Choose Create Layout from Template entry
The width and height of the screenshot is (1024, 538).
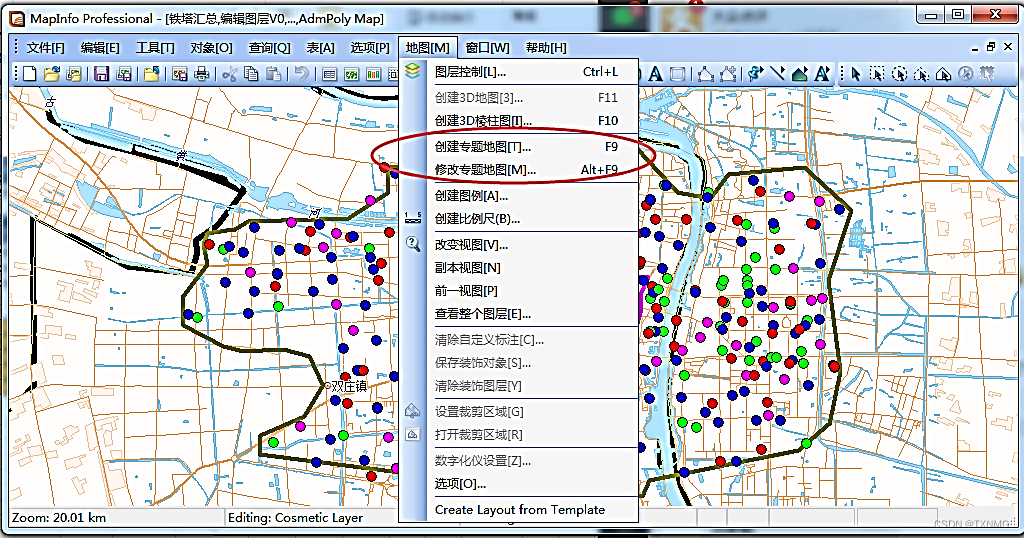519,510
